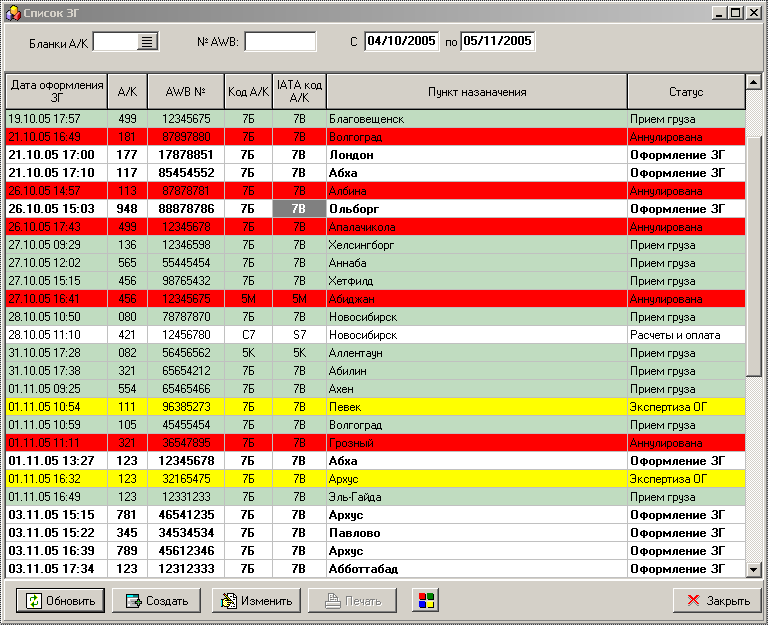This screenshot has height=625, width=768.
Task: Open the Бланки А/К list picker icon
Action: [147, 42]
